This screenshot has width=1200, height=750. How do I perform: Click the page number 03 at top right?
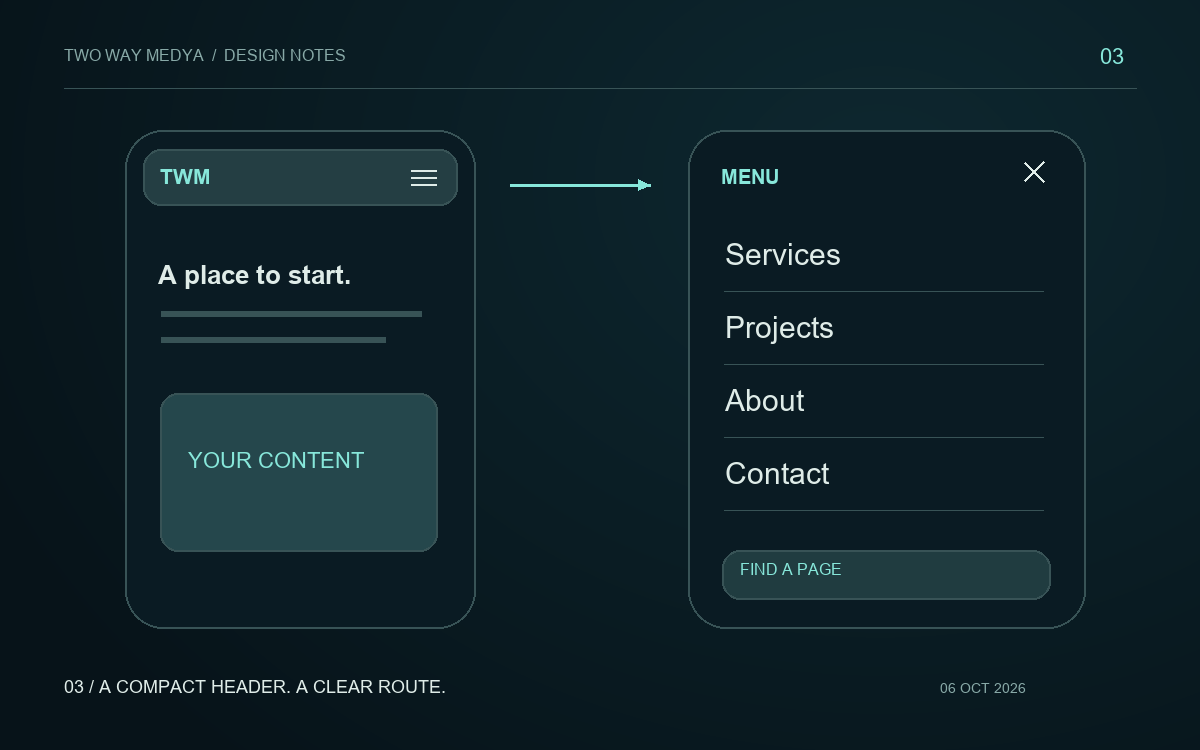(x=1112, y=57)
